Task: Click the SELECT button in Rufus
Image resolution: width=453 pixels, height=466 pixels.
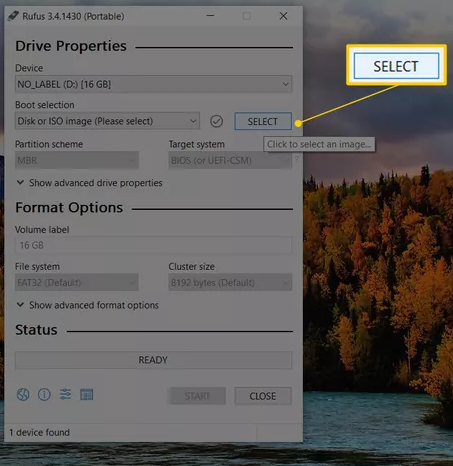Action: (x=263, y=121)
